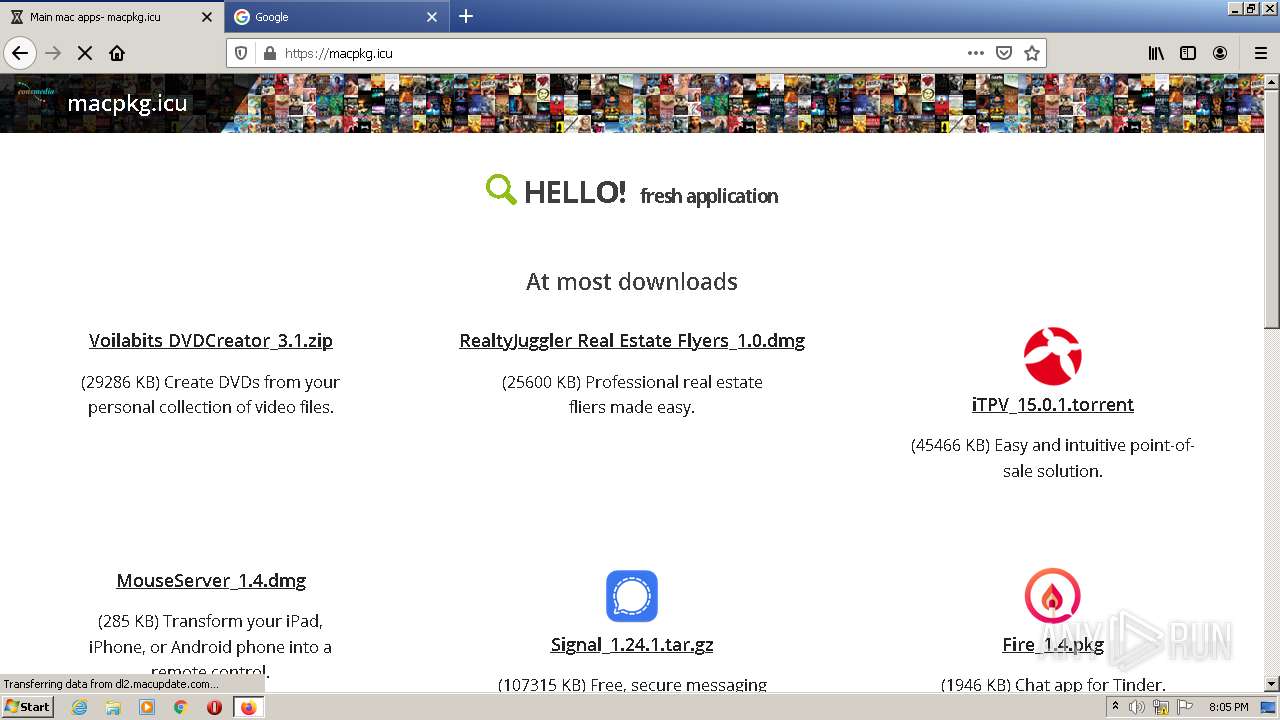Stop loading the page
The image size is (1280, 720).
[x=85, y=53]
